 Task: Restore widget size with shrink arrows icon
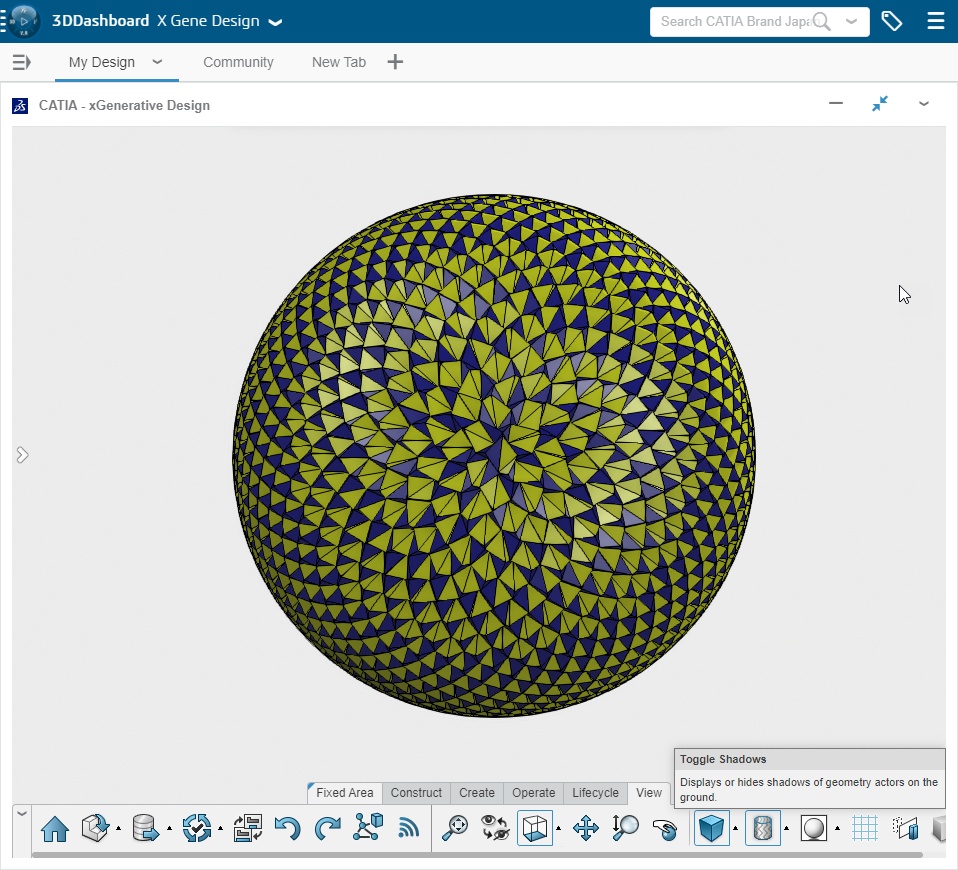coord(880,103)
